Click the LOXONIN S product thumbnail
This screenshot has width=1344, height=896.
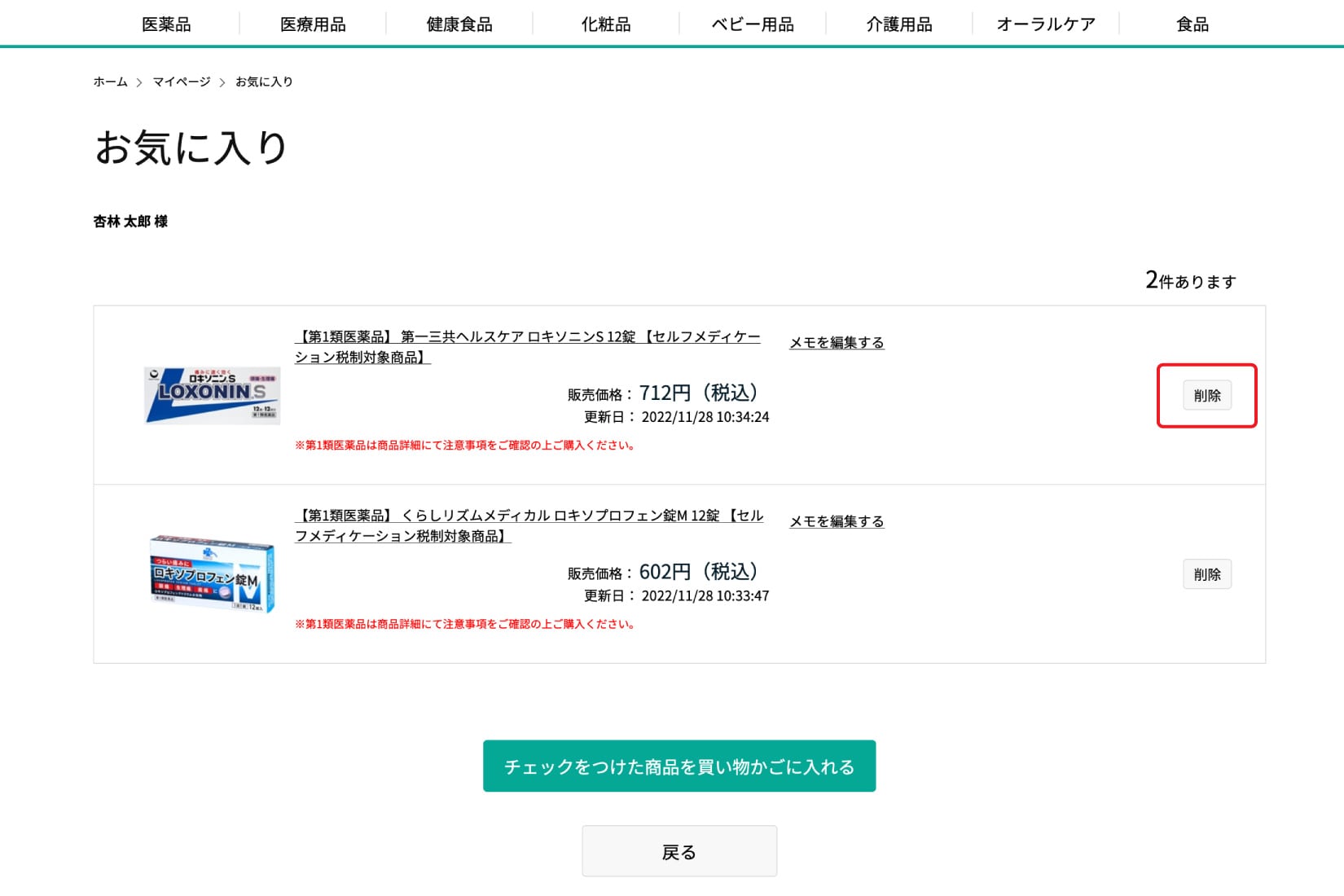(x=212, y=395)
